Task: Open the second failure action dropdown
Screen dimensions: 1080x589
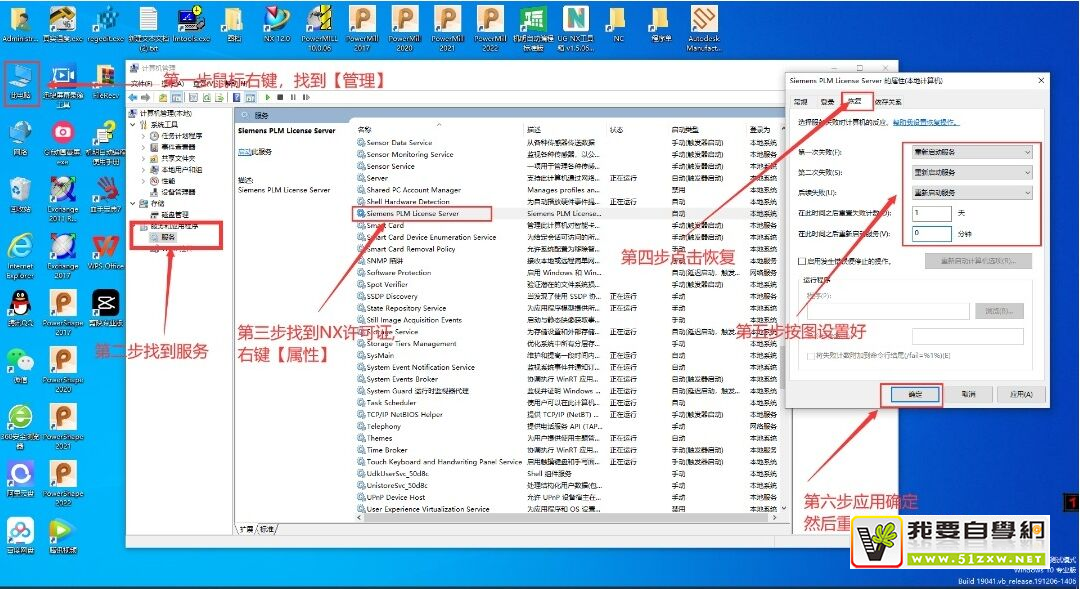Action: (x=971, y=172)
